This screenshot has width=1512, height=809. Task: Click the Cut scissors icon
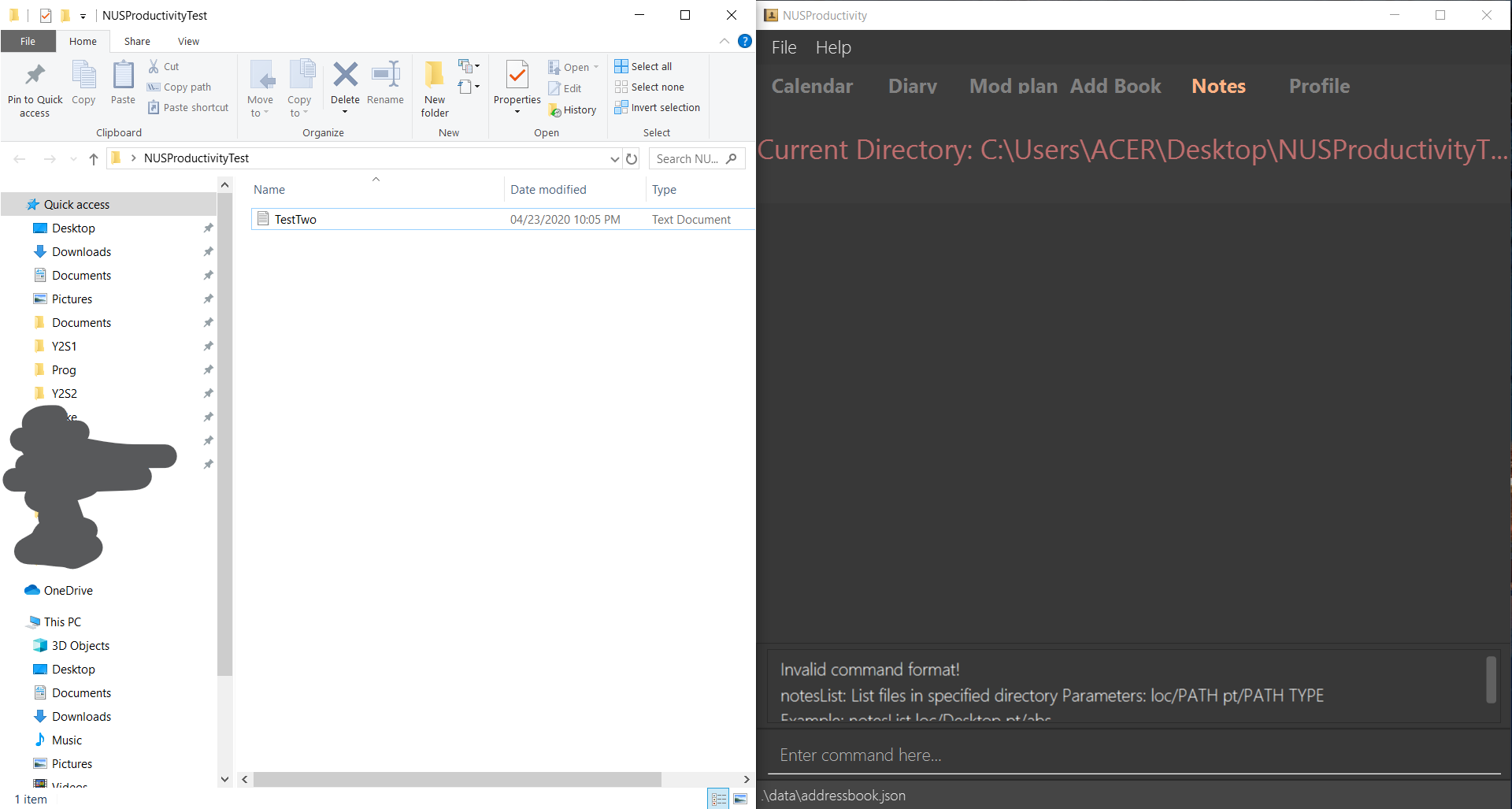click(154, 66)
